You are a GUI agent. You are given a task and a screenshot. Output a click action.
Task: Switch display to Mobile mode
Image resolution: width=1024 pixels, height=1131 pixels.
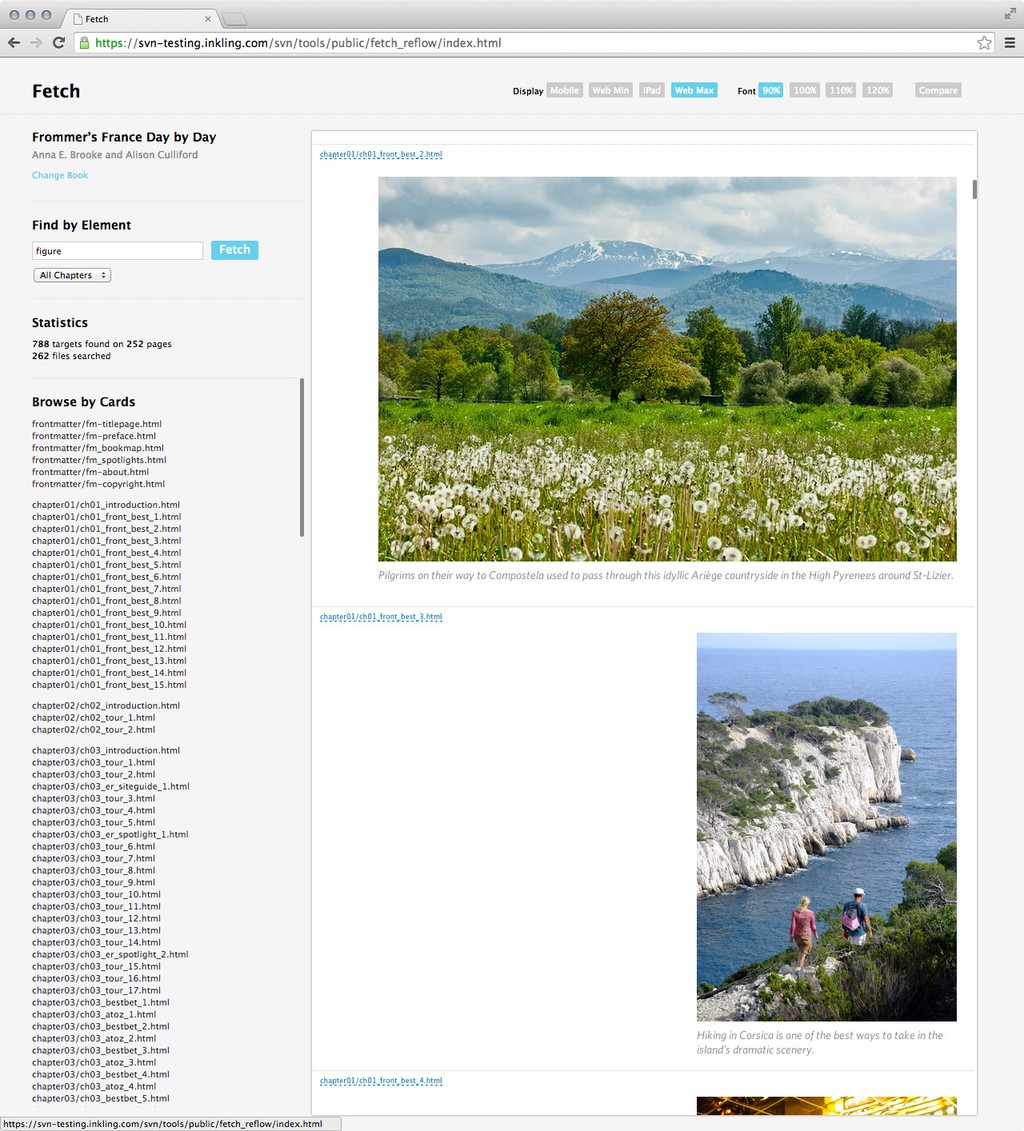tap(564, 90)
